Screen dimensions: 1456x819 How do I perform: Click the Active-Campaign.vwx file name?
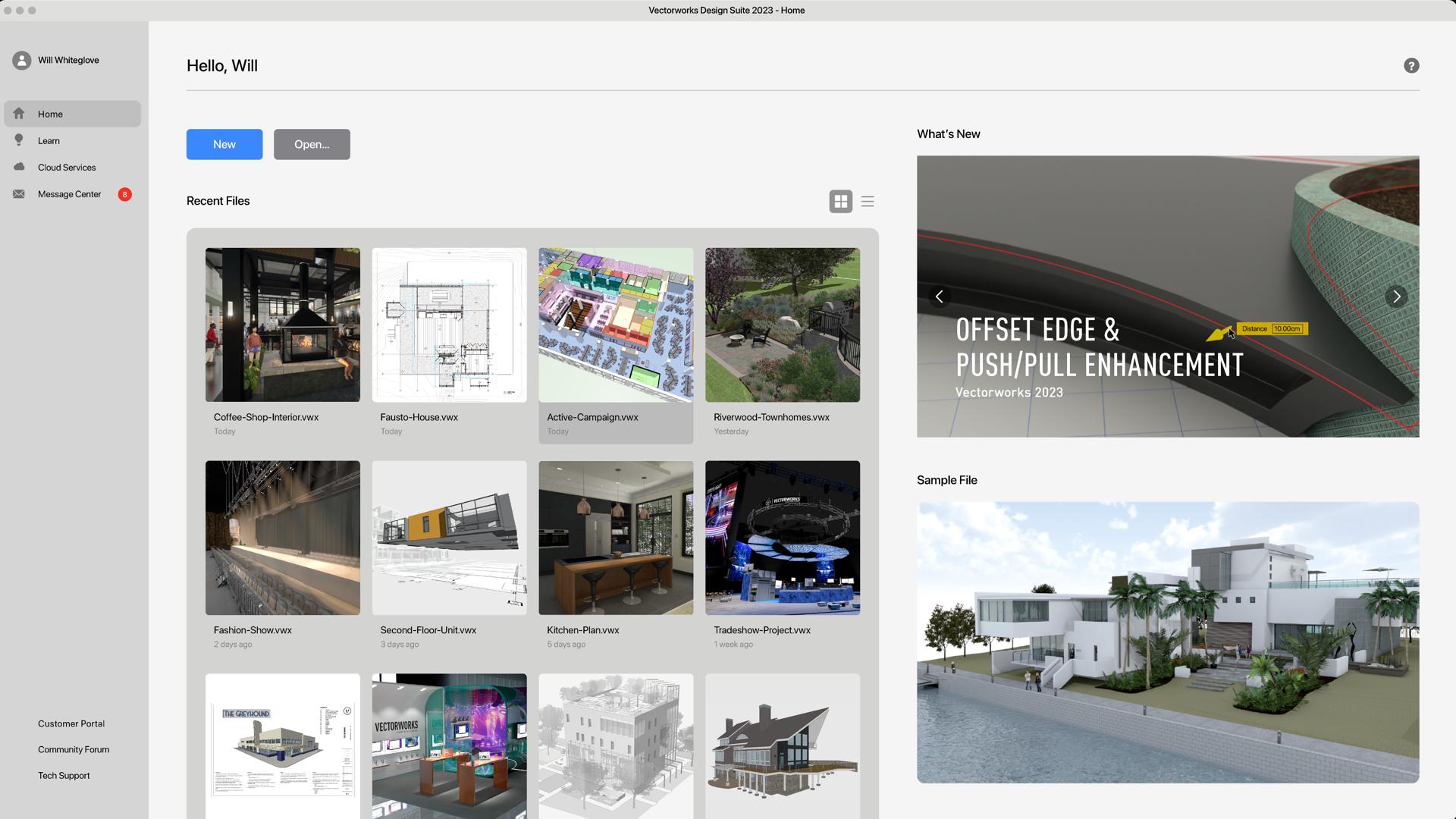[592, 417]
